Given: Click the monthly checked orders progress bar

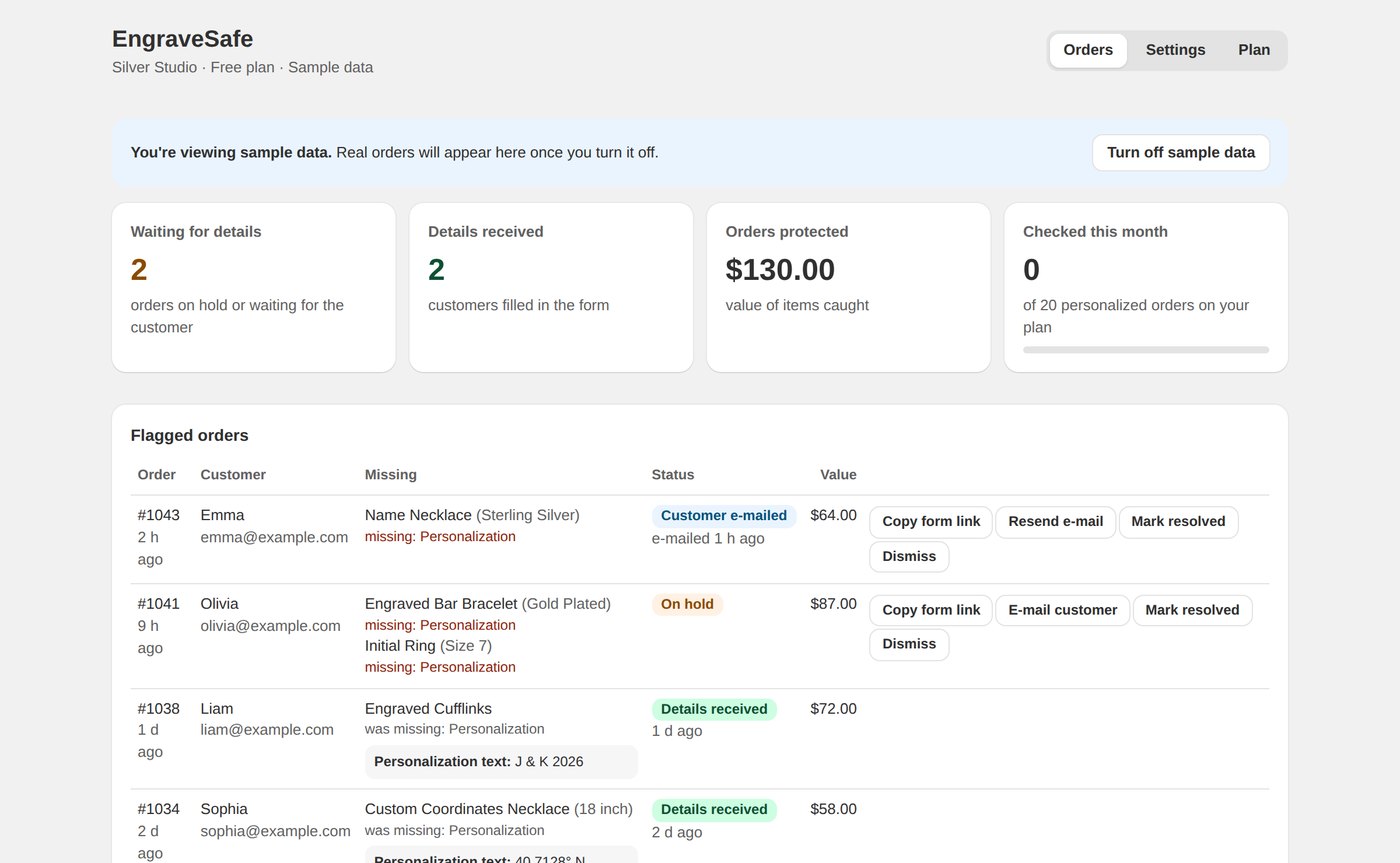Looking at the screenshot, I should click(x=1146, y=350).
